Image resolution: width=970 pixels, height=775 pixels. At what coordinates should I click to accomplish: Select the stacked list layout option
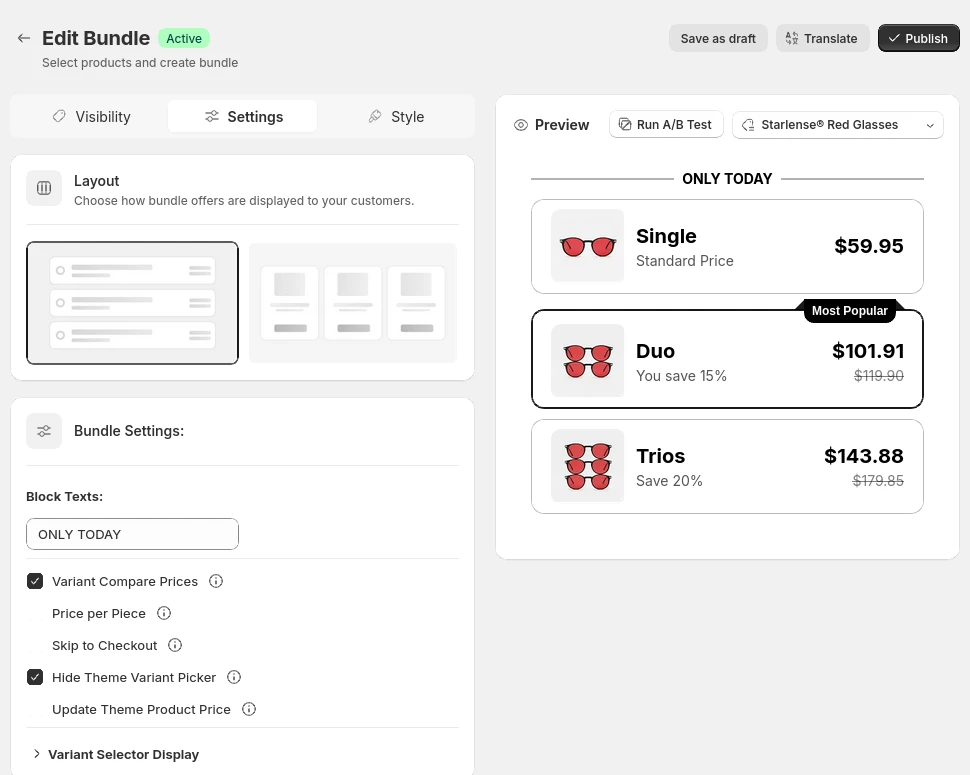[x=132, y=303]
